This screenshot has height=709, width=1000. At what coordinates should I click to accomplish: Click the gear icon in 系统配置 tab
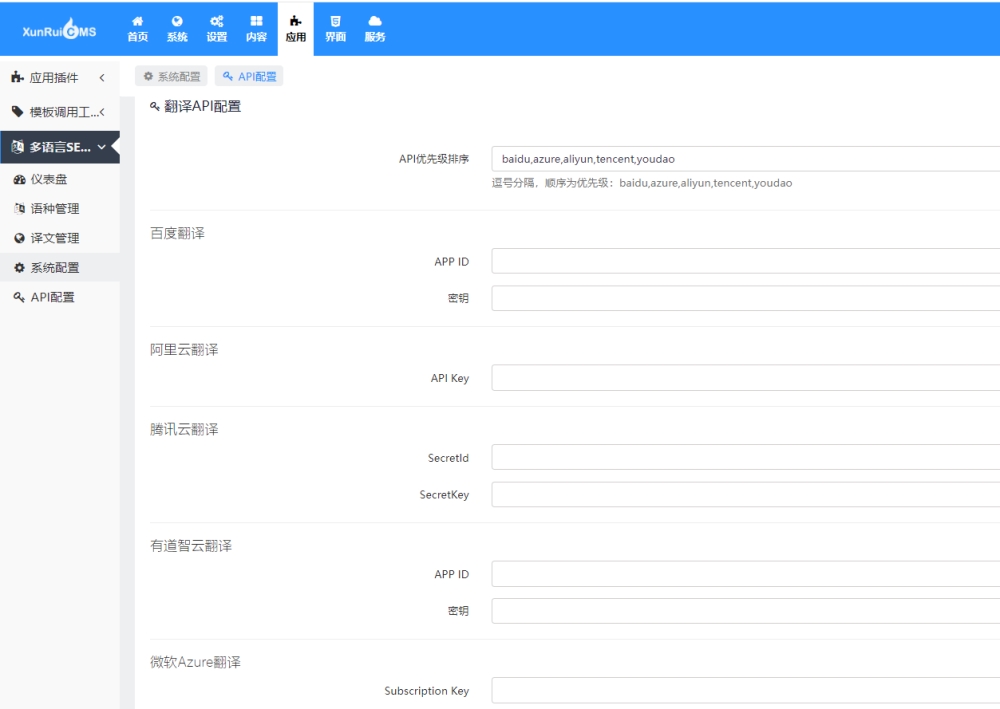click(x=148, y=77)
